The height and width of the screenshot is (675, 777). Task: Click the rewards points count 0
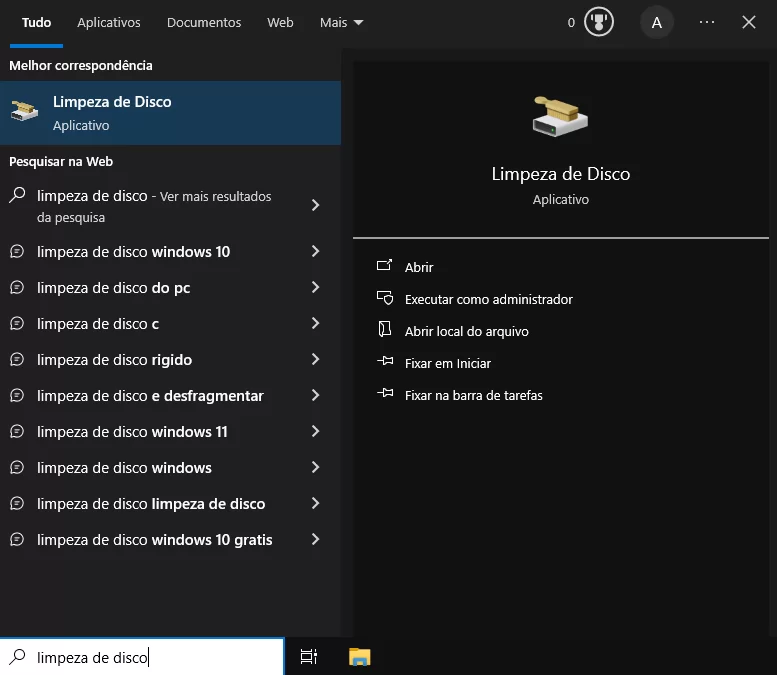(x=571, y=23)
